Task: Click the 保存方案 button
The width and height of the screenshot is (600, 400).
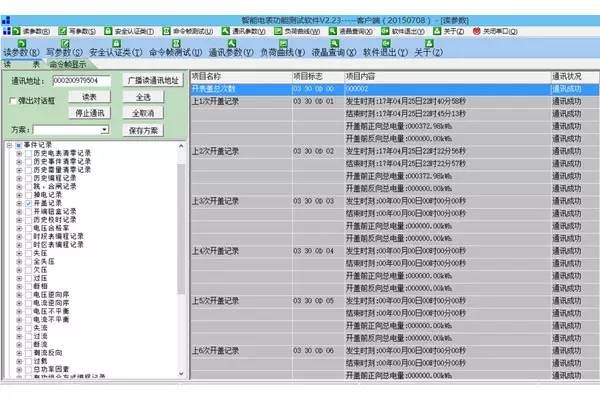Action: coord(143,131)
